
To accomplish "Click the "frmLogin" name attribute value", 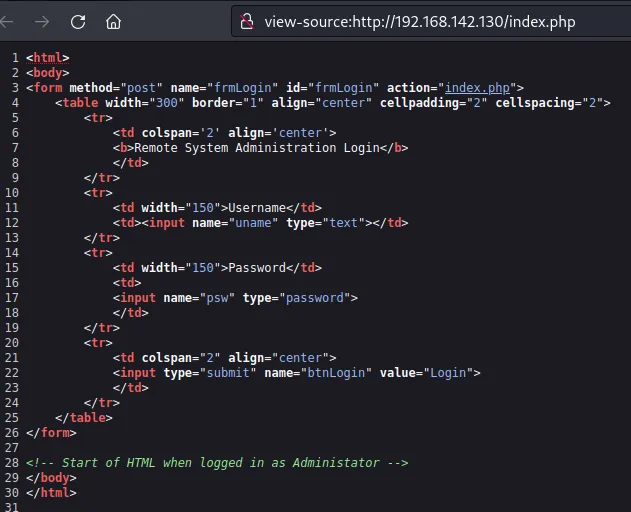I will [243, 88].
